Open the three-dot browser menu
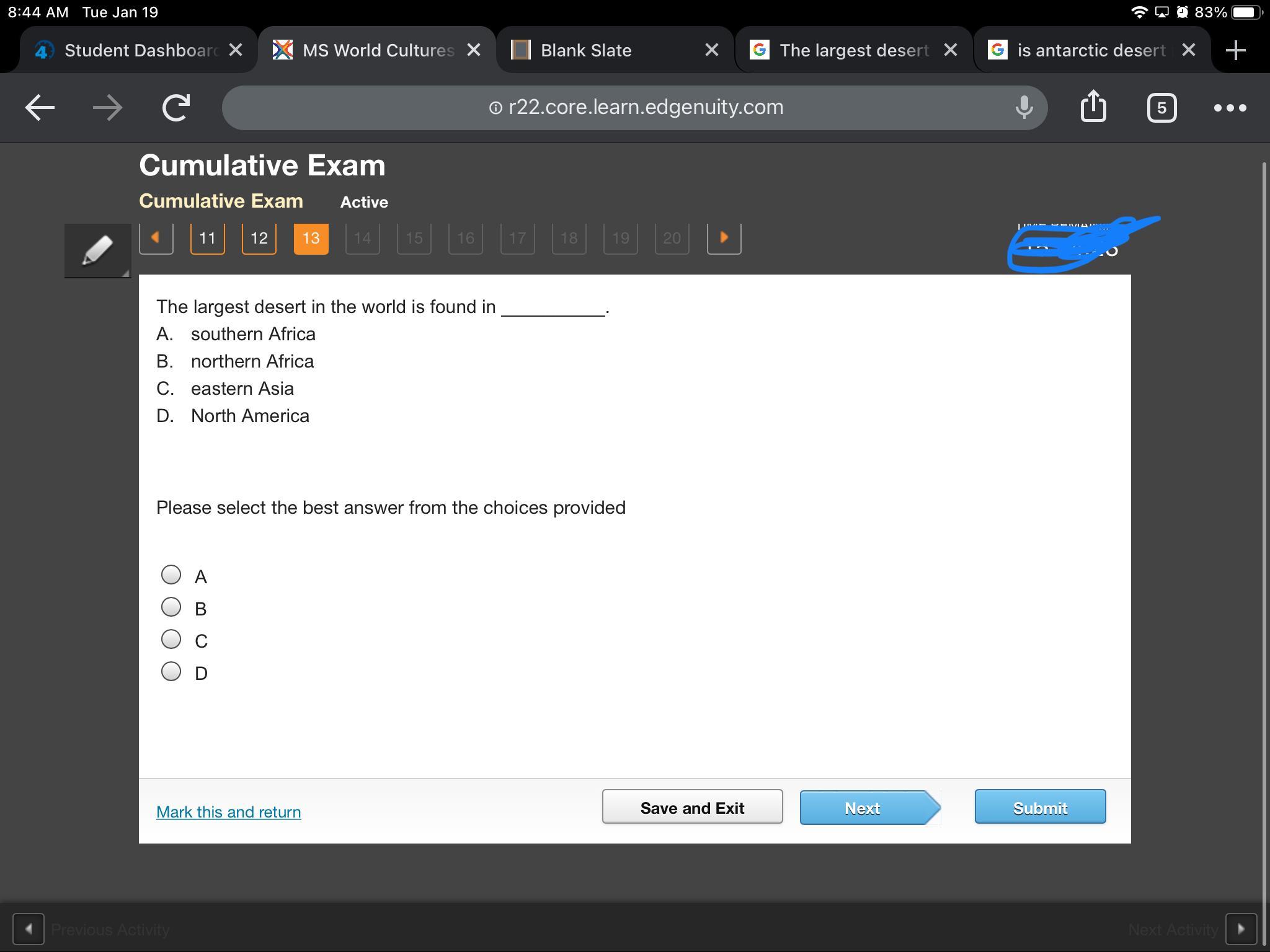The width and height of the screenshot is (1270, 952). [1230, 108]
